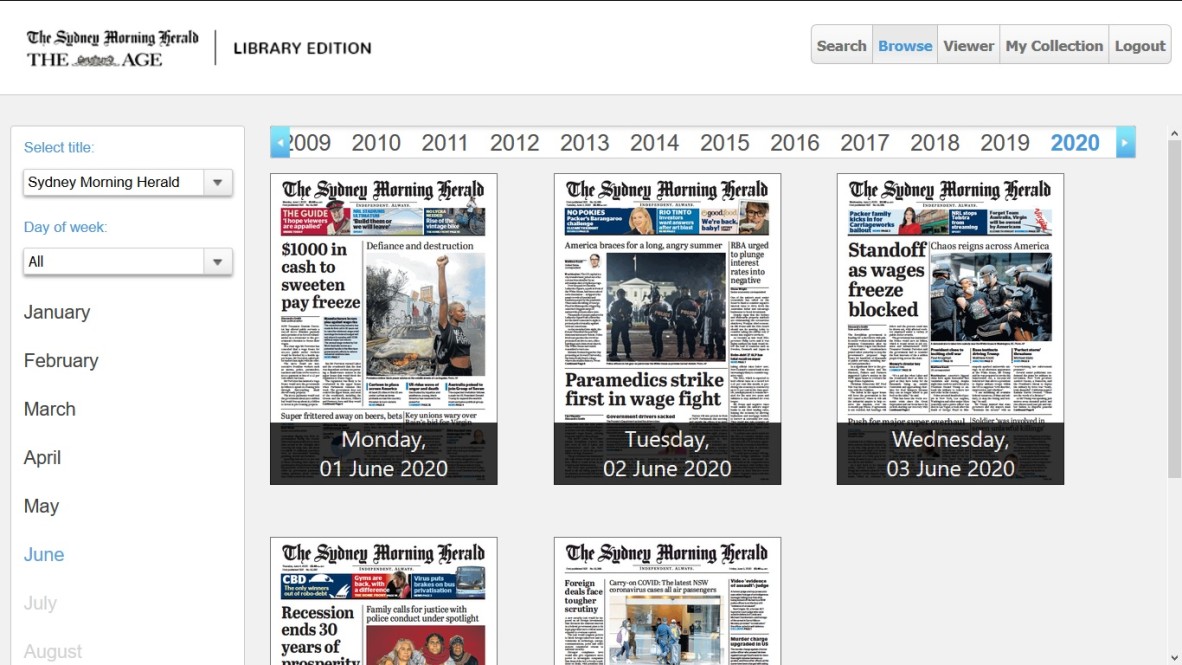Select year 2015 in timeline
Viewport: 1182px width, 665px height.
pyautogui.click(x=724, y=142)
